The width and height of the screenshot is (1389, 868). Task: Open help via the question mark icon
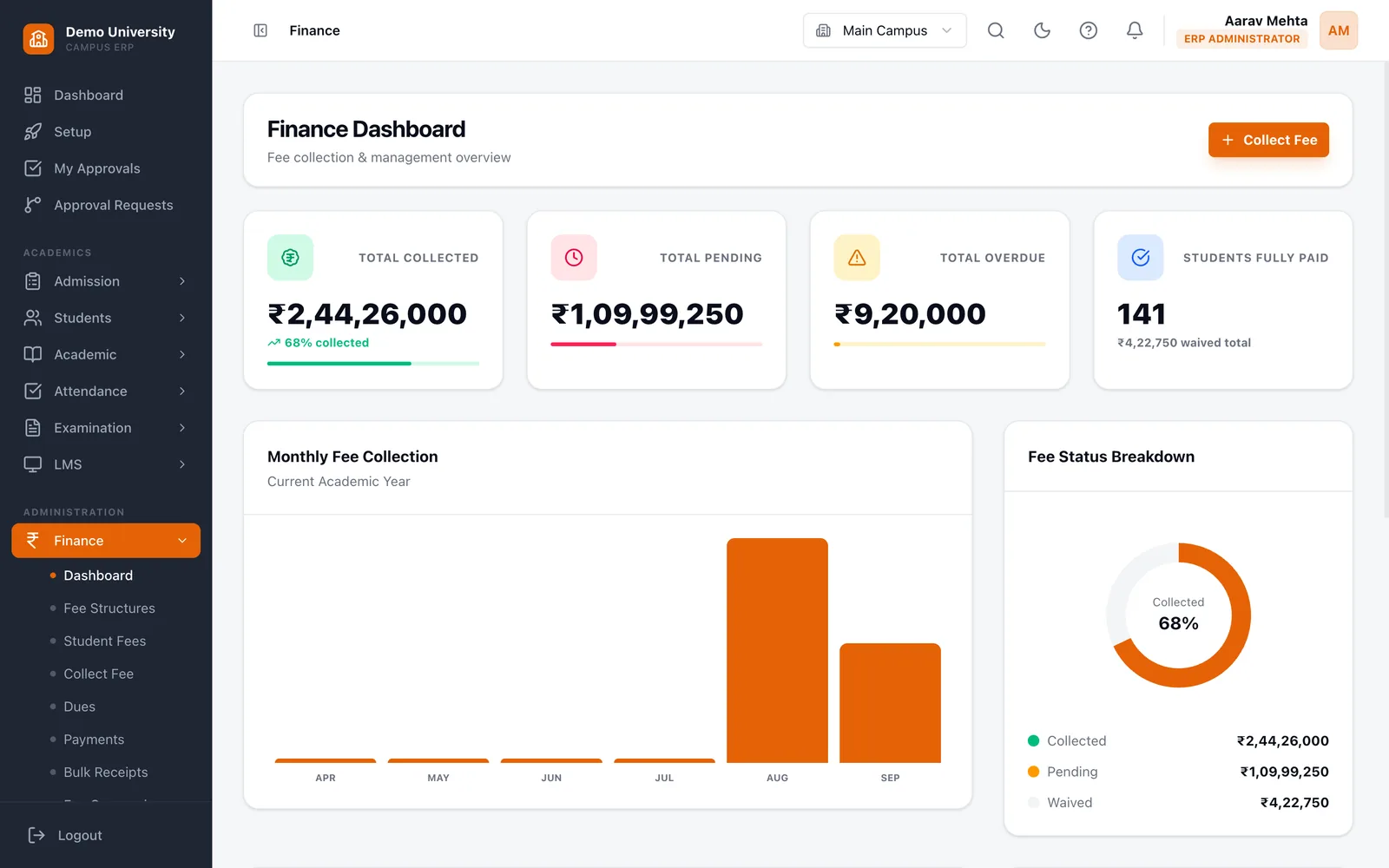pyautogui.click(x=1088, y=30)
